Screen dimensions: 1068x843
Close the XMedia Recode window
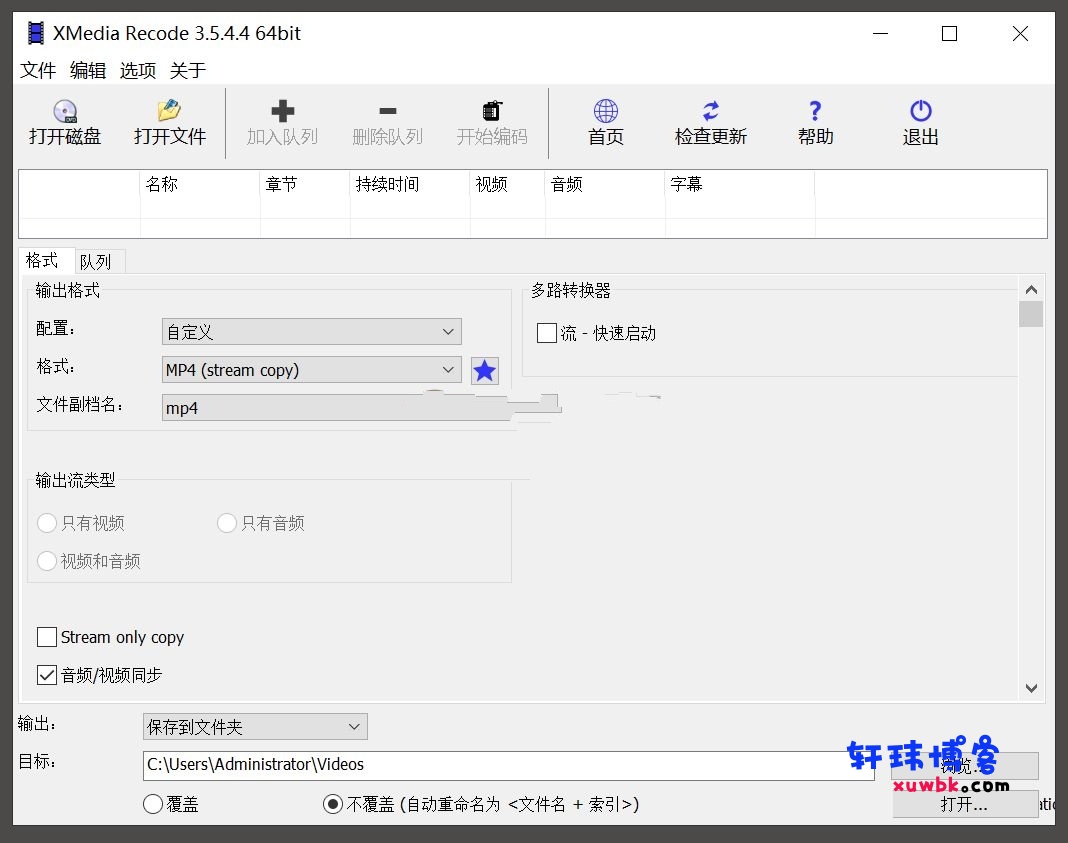[1020, 33]
